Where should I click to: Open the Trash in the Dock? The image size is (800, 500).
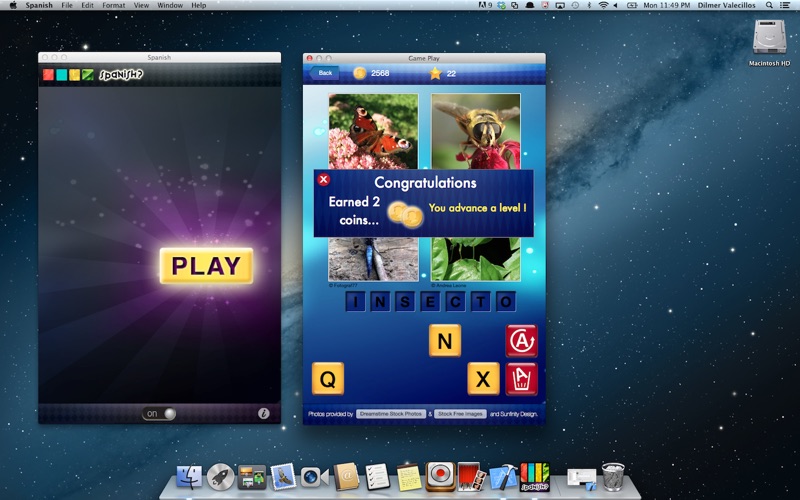point(613,477)
